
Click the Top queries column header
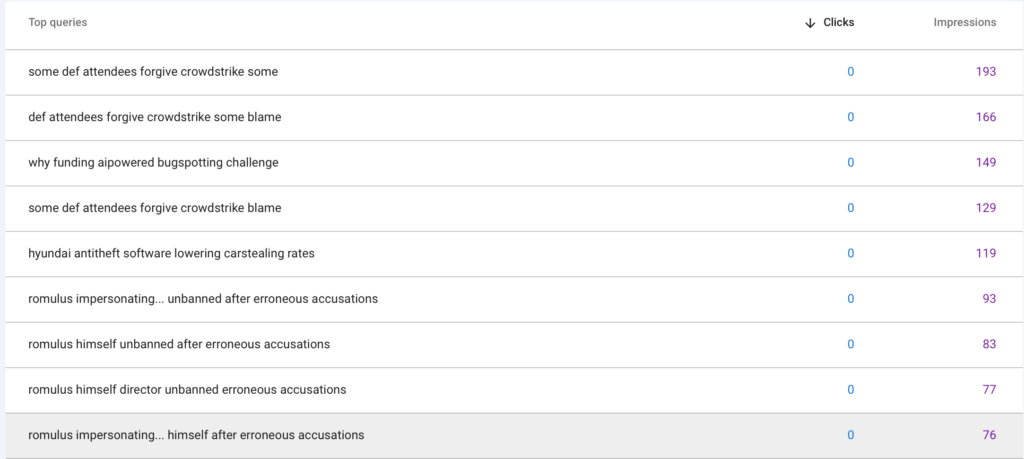[57, 23]
